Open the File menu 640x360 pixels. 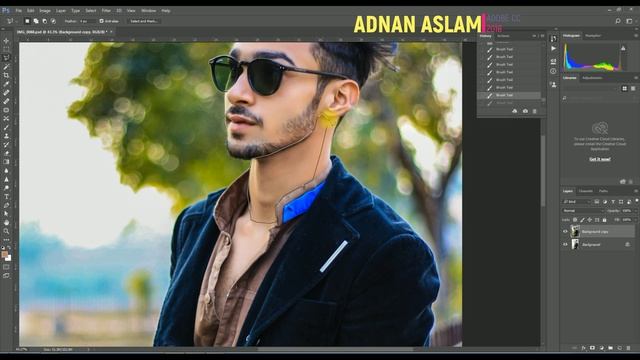click(x=19, y=11)
